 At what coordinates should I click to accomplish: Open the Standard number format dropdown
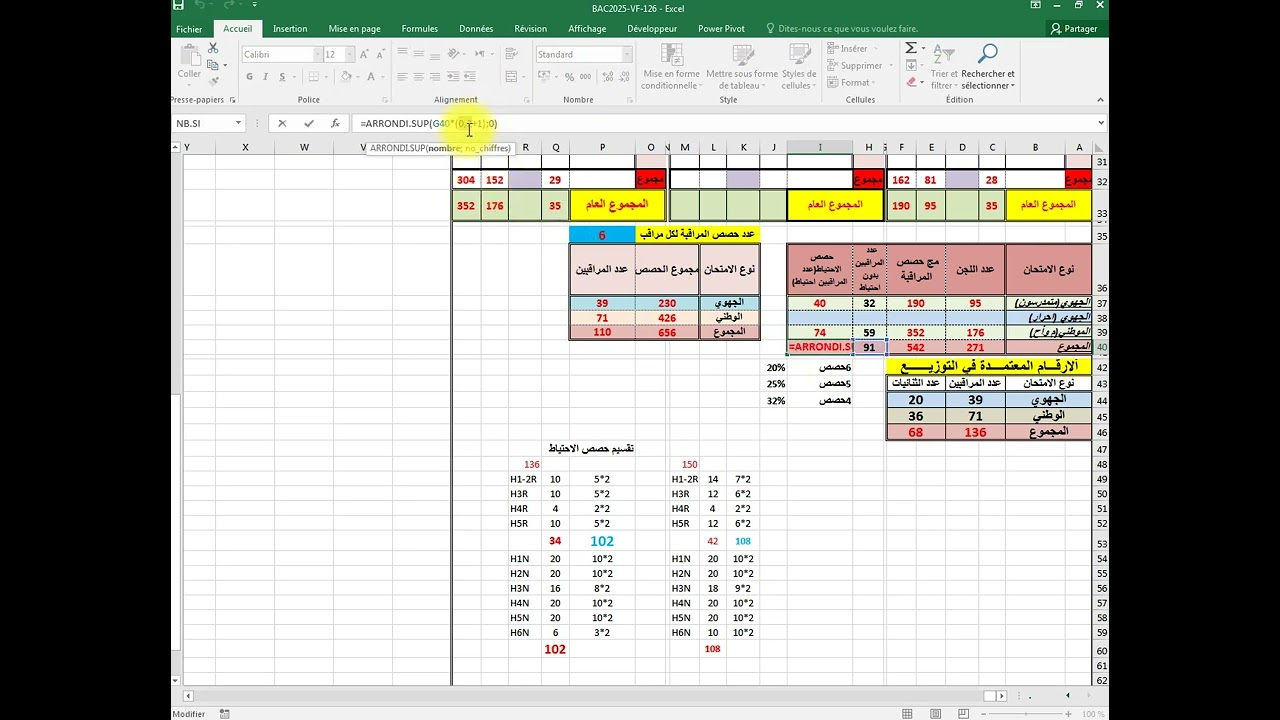tap(627, 55)
